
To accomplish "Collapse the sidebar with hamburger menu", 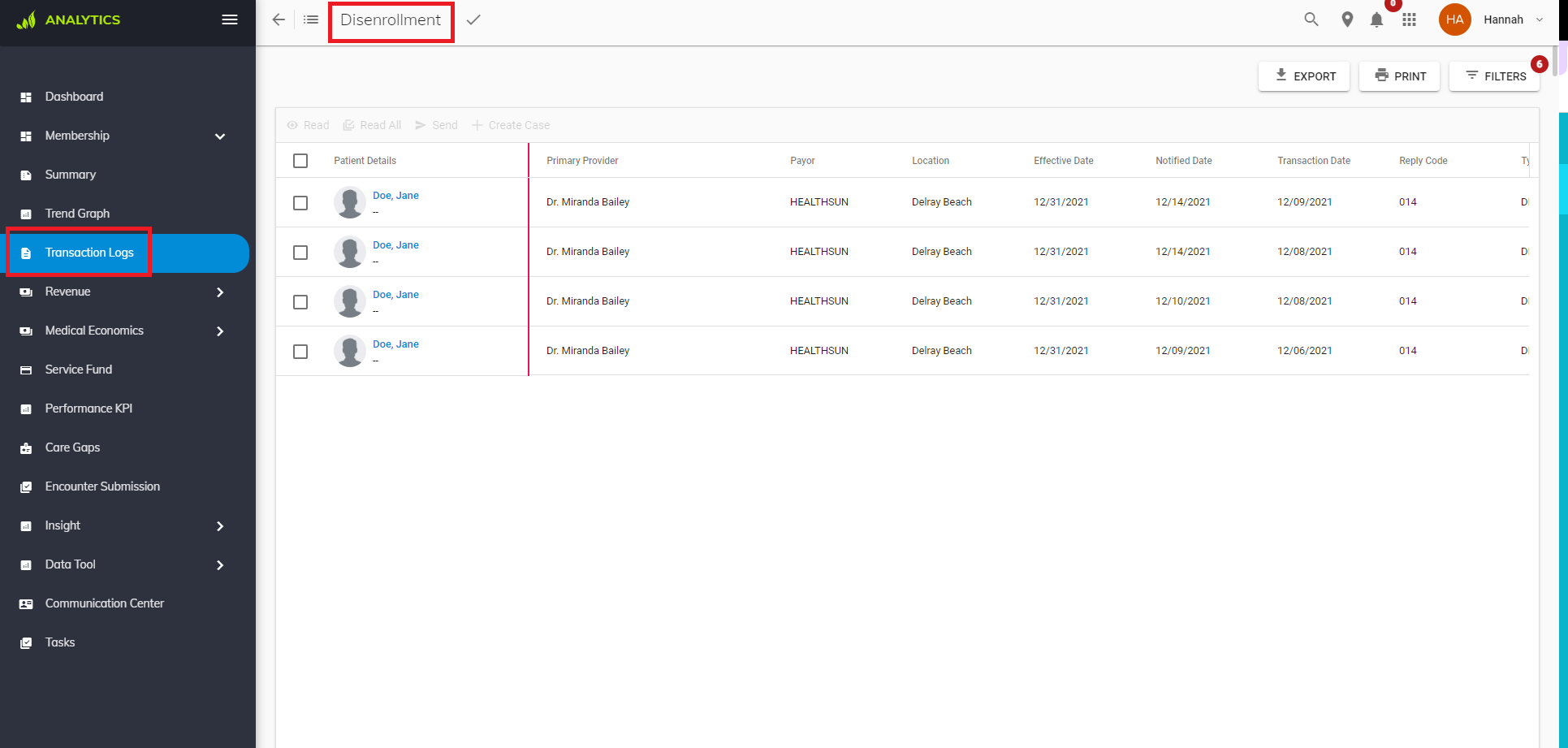I will click(x=230, y=19).
